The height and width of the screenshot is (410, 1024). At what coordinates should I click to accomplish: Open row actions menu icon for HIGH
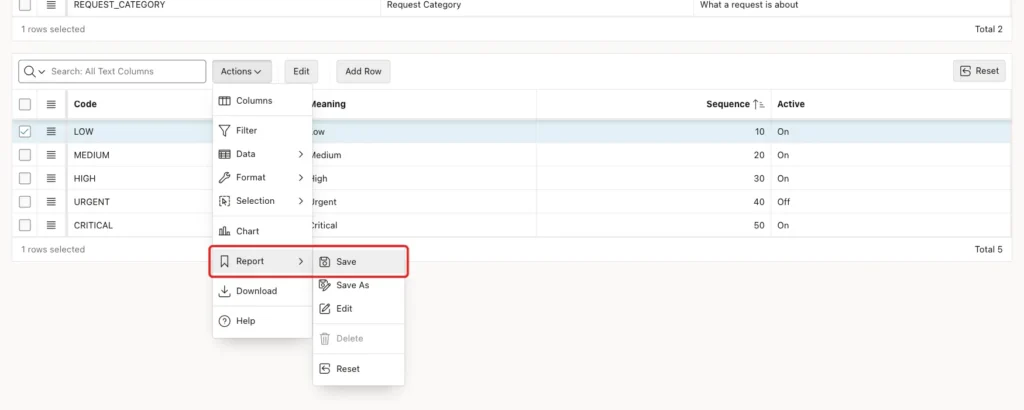click(52, 178)
